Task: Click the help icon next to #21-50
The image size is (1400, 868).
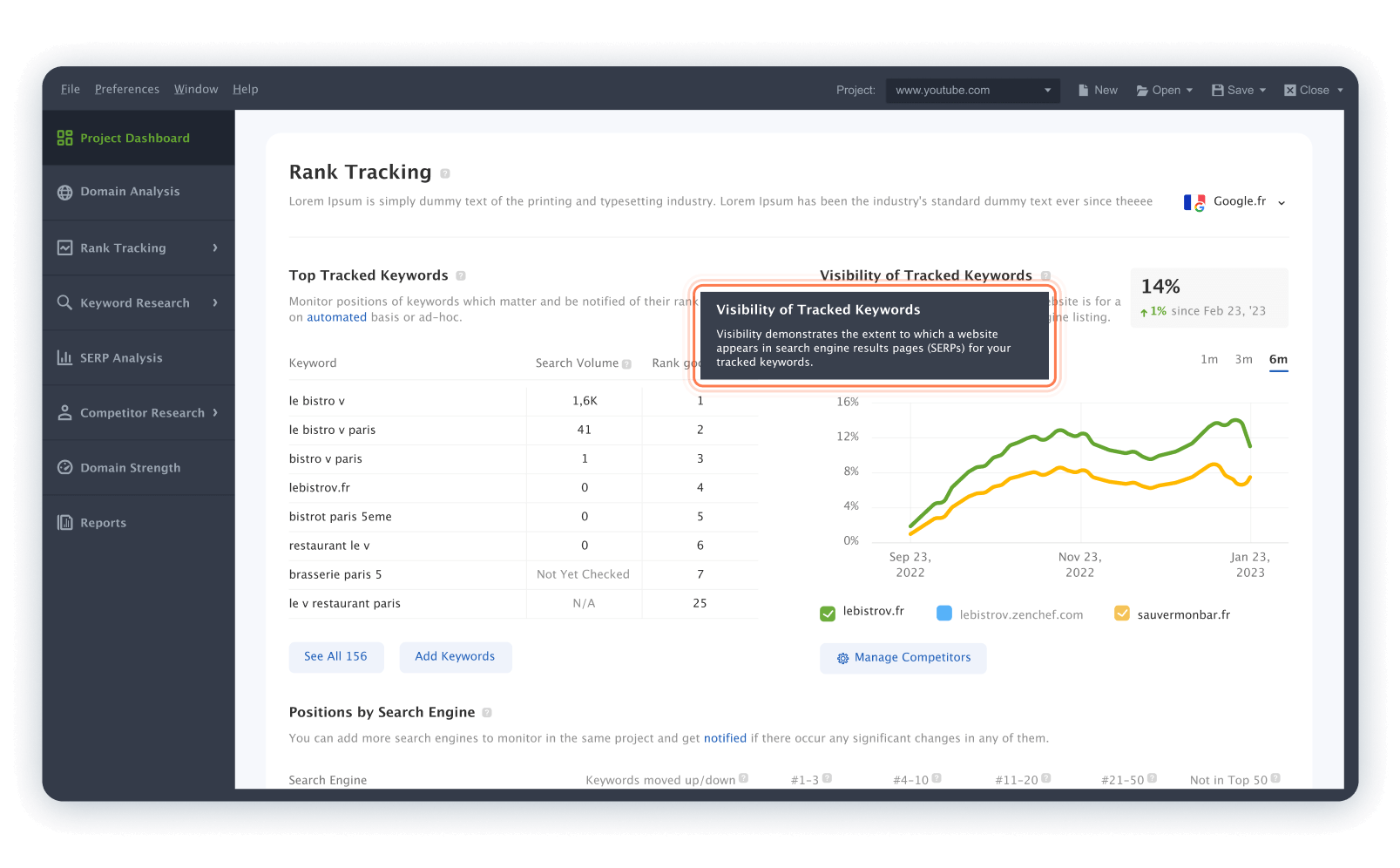Action: tap(1153, 778)
